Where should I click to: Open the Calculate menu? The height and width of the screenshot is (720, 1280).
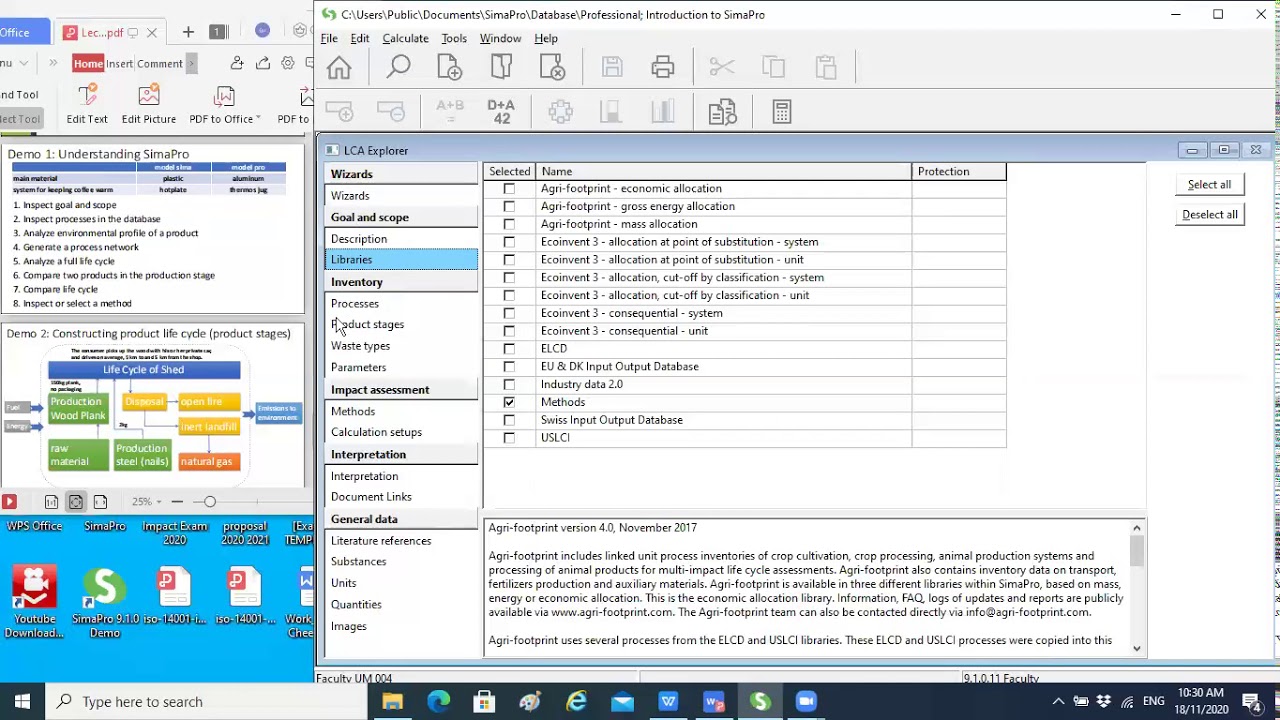click(x=405, y=38)
